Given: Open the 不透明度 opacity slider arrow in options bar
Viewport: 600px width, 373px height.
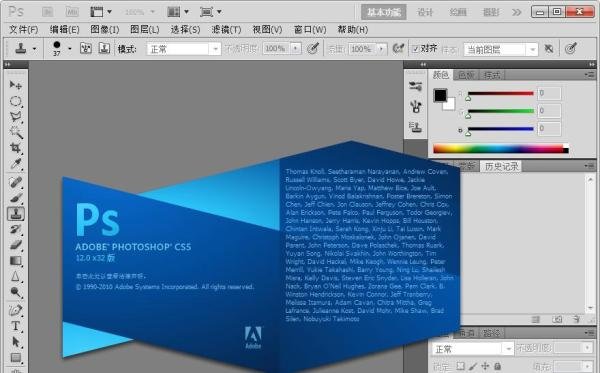Looking at the screenshot, I should point(295,49).
